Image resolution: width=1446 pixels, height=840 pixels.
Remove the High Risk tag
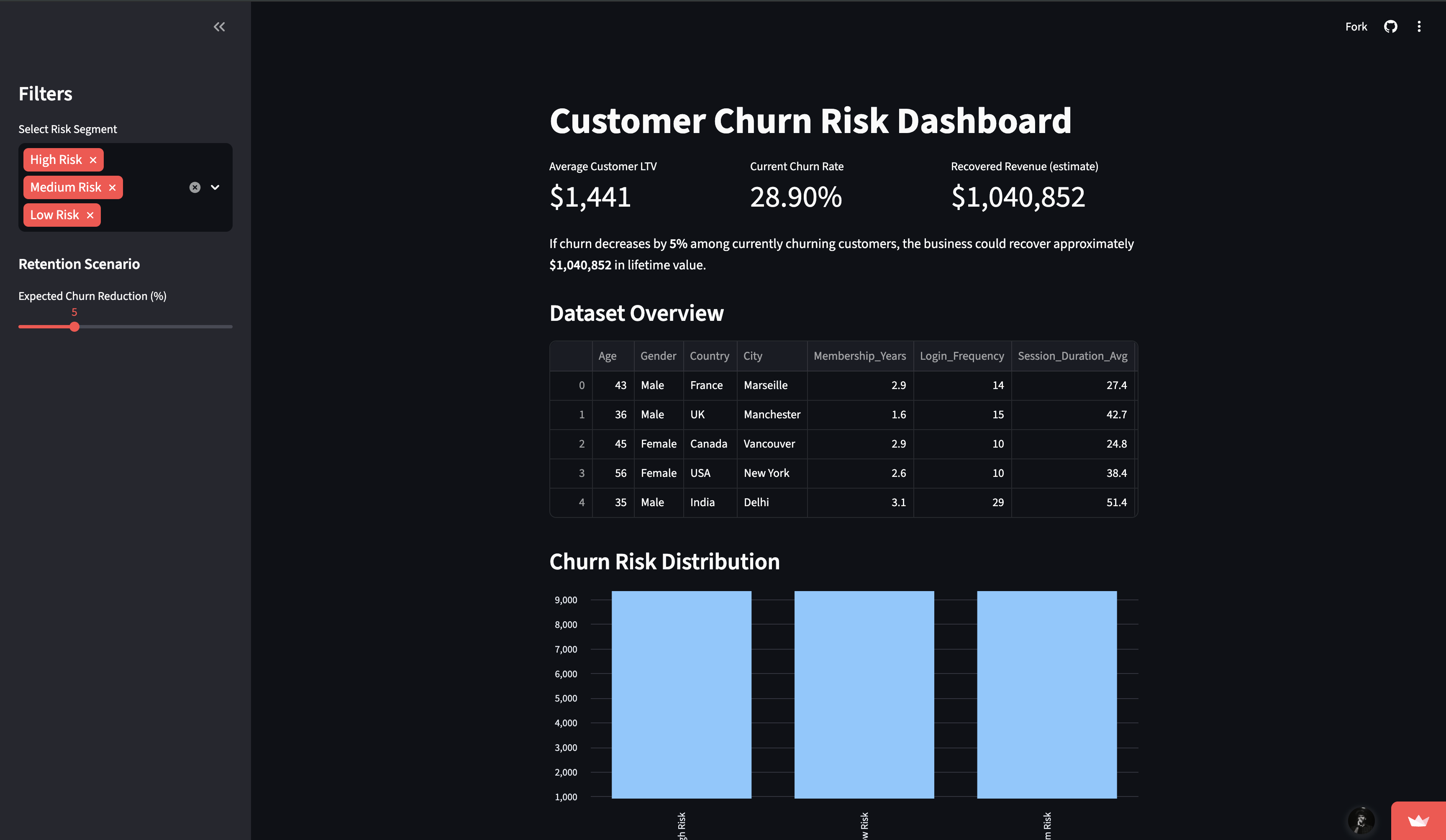tap(93, 160)
